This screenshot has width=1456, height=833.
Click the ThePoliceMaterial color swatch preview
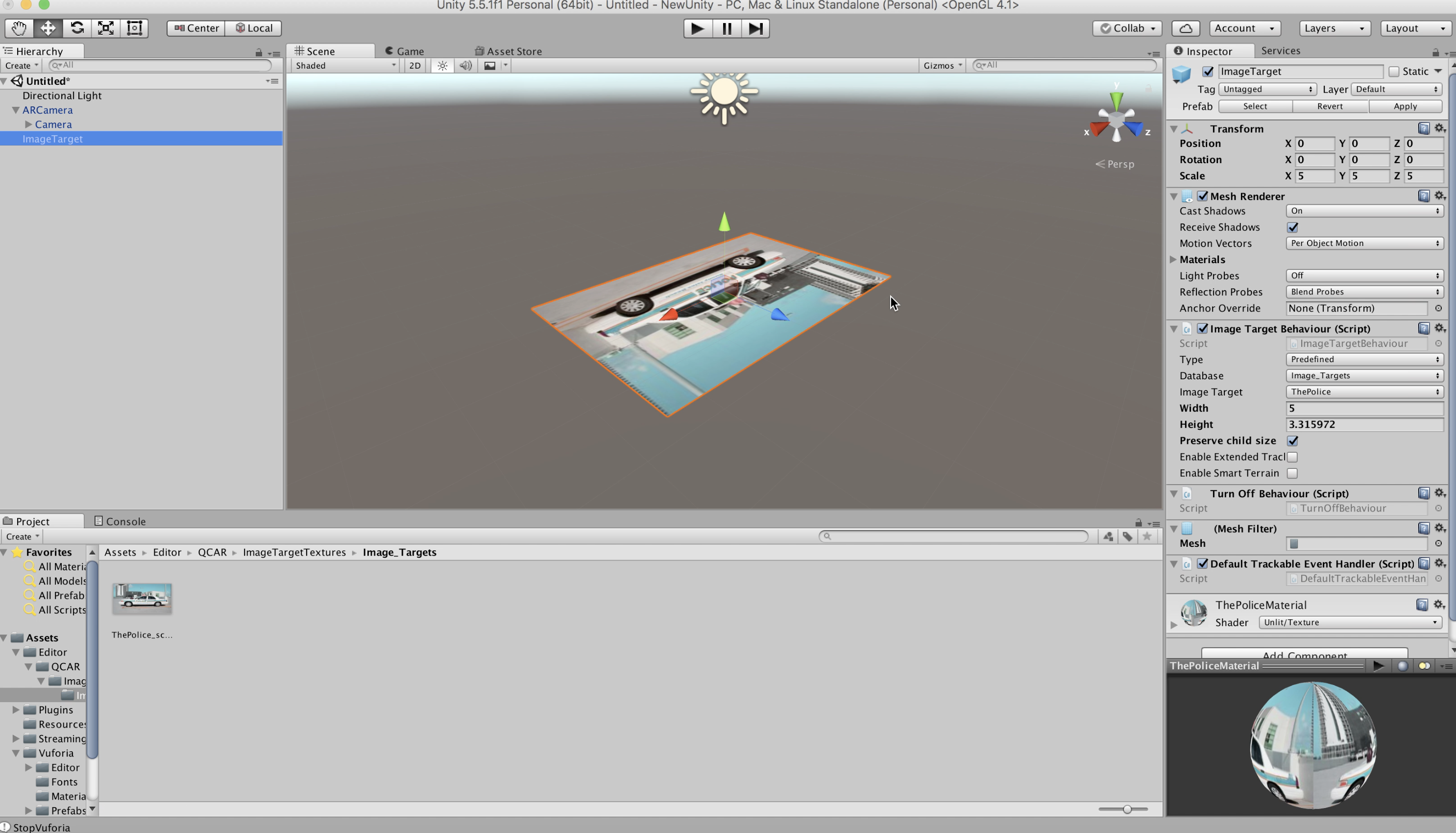tap(1194, 611)
